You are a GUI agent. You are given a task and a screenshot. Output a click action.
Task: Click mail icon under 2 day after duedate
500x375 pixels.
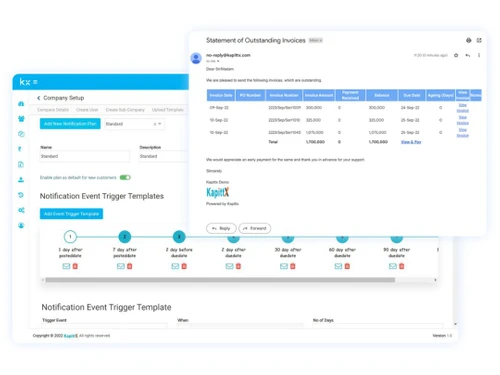(229, 266)
